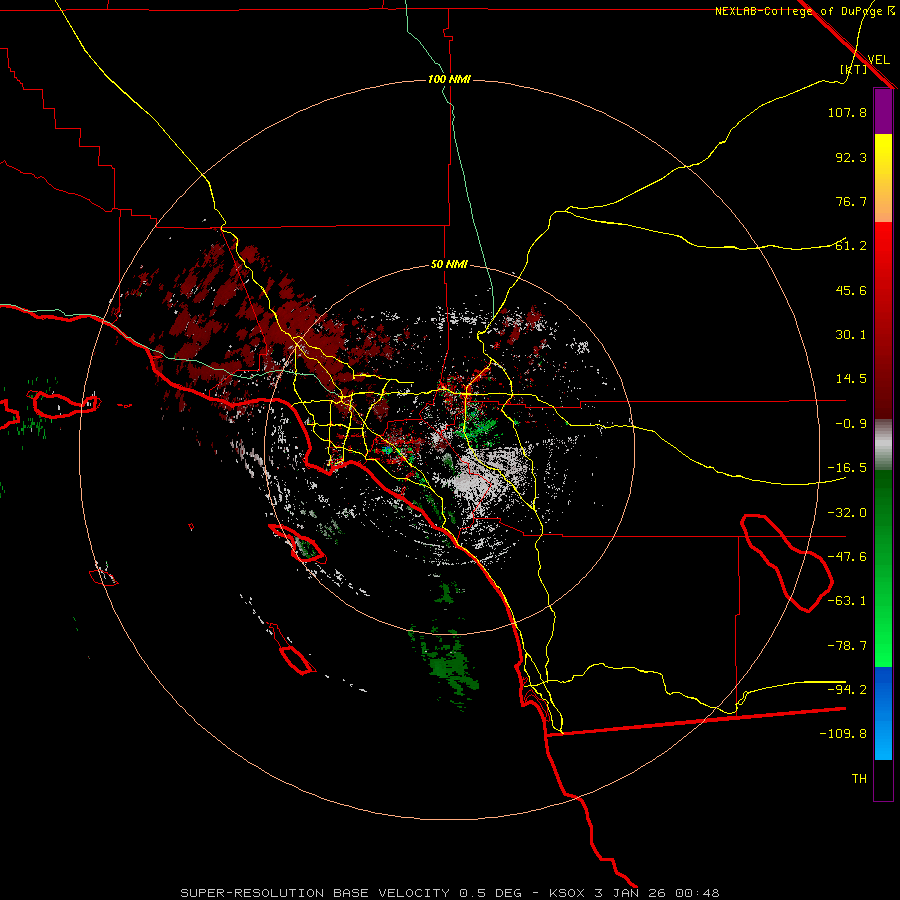Click the -109.8 velocity scale value
The width and height of the screenshot is (900, 900).
pos(843,734)
